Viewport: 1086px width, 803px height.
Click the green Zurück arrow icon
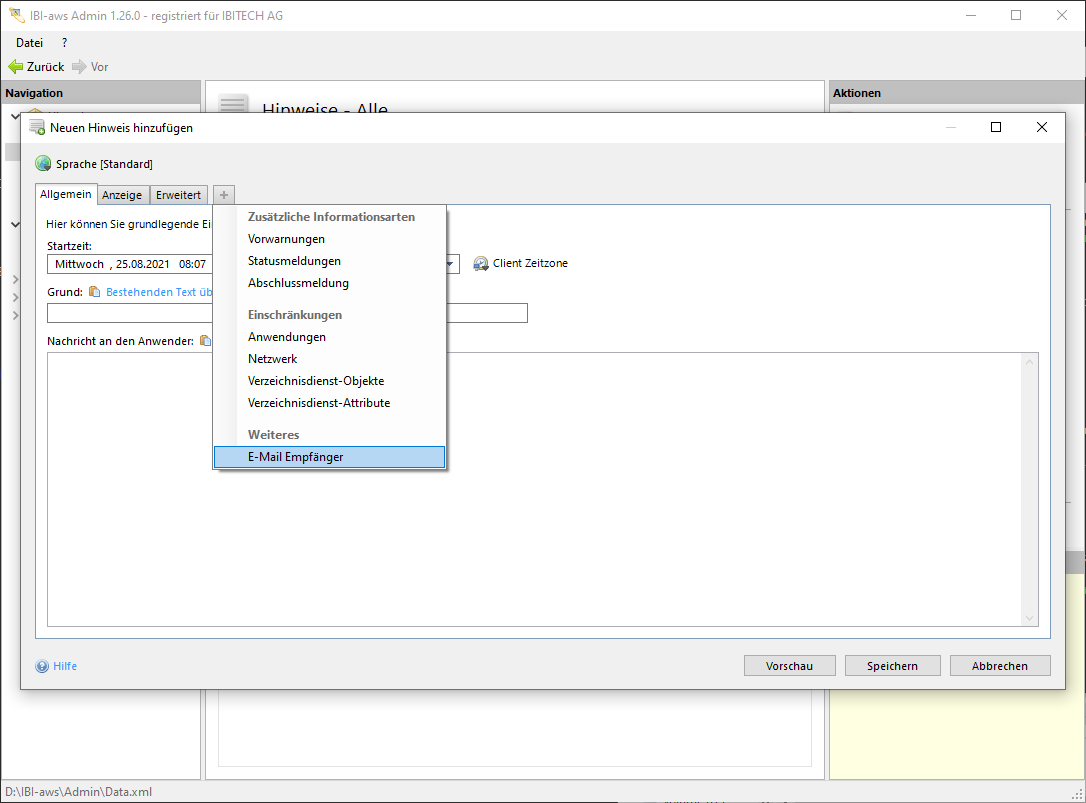click(x=15, y=67)
